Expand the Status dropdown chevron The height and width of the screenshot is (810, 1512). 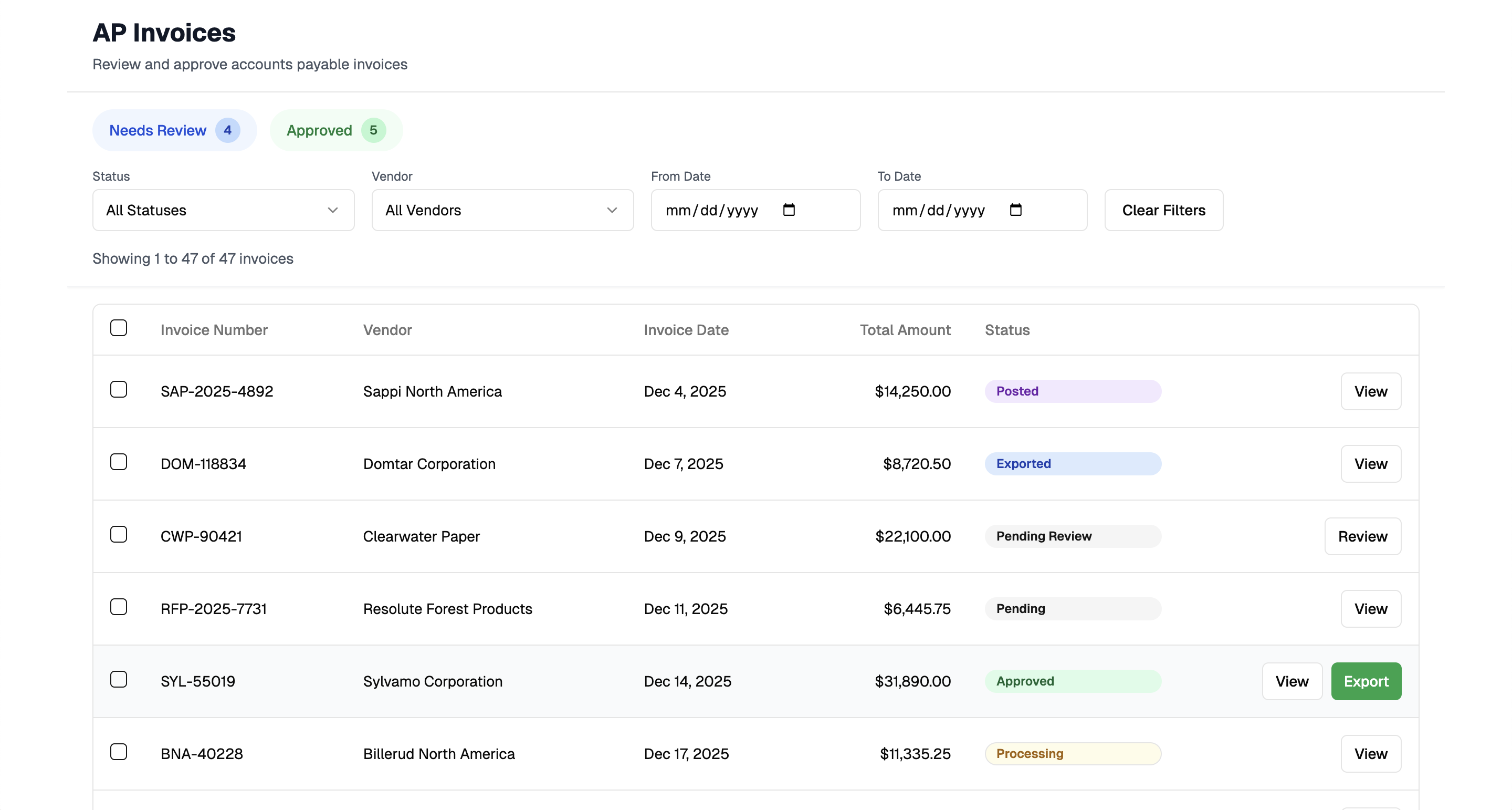click(x=332, y=210)
